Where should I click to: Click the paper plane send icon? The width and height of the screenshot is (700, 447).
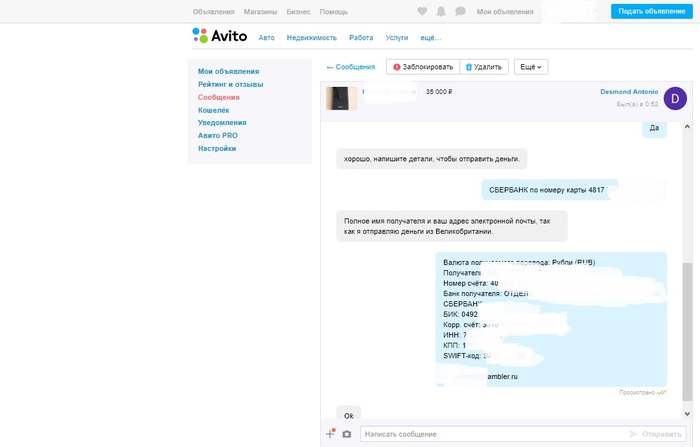pyautogui.click(x=632, y=434)
